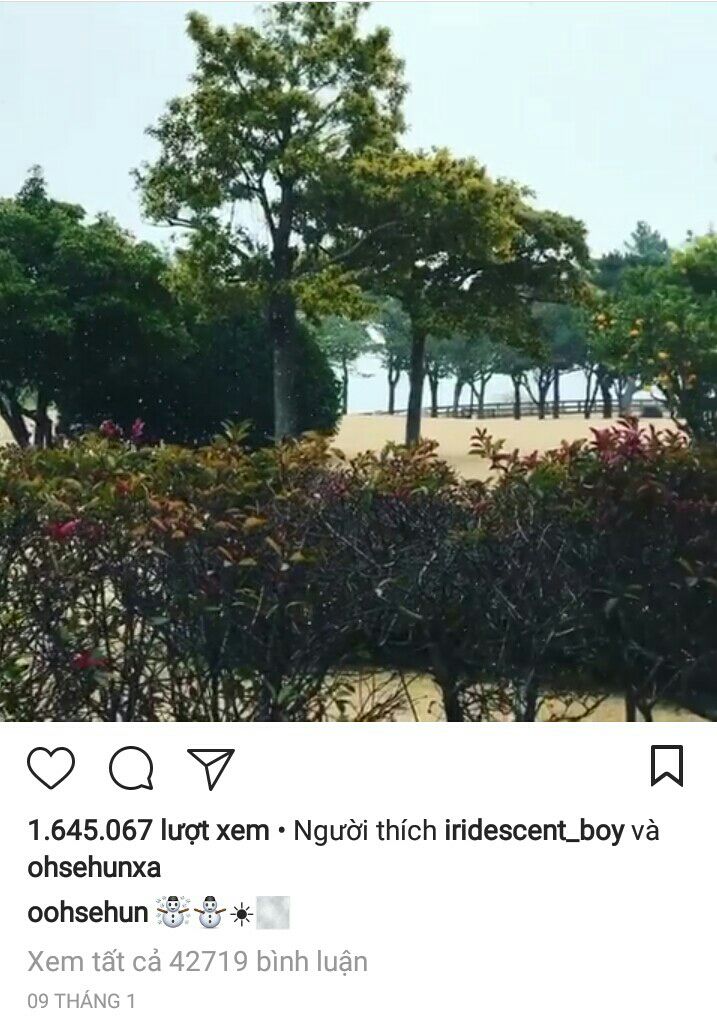Tap the word và after iridescent_boy
The width and height of the screenshot is (717, 1024).
point(646,831)
